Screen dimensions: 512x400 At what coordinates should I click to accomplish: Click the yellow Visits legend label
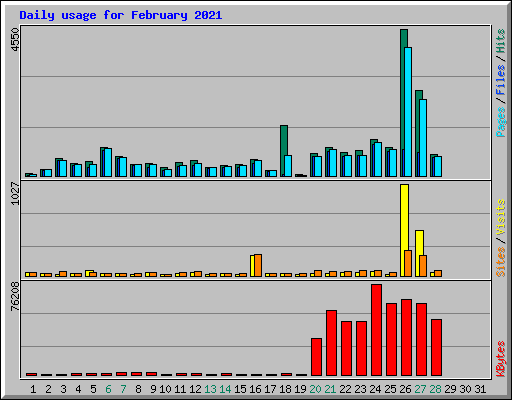tap(500, 217)
